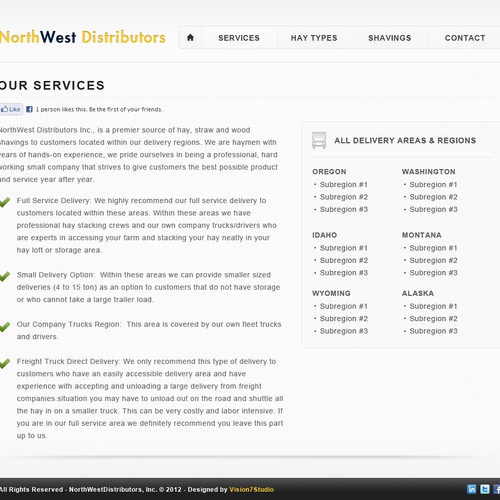Click the green checkmark beside Full Service Delivery
Viewport: 500px width, 500px height.
(x=4, y=202)
